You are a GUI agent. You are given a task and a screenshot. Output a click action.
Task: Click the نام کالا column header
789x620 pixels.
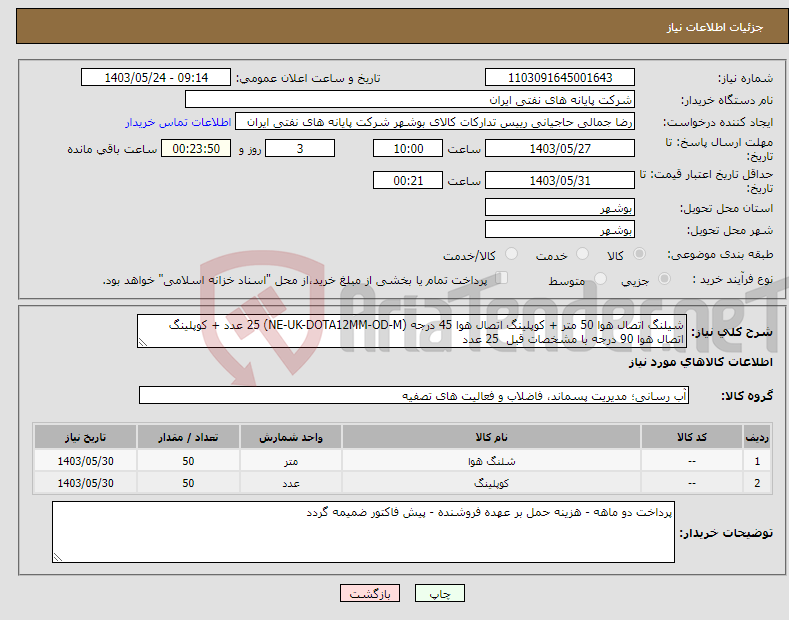tap(491, 437)
